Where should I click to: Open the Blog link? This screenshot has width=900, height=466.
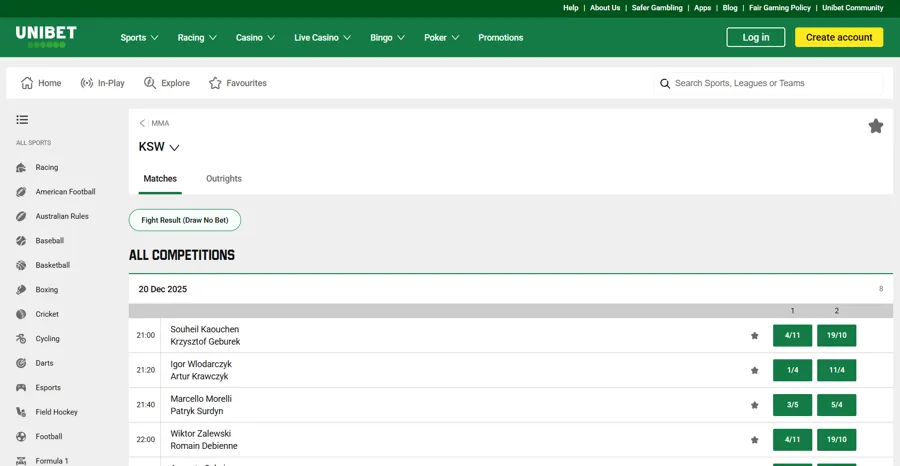[730, 8]
